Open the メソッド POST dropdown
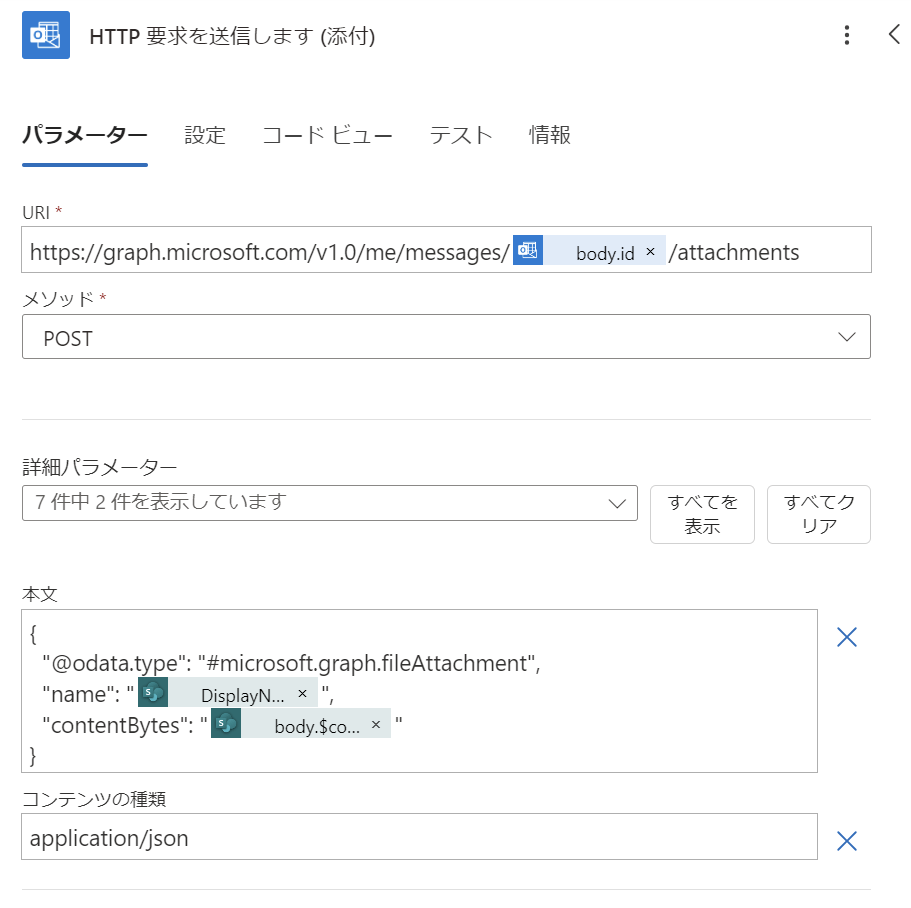This screenshot has width=911, height=908. pyautogui.click(x=446, y=337)
